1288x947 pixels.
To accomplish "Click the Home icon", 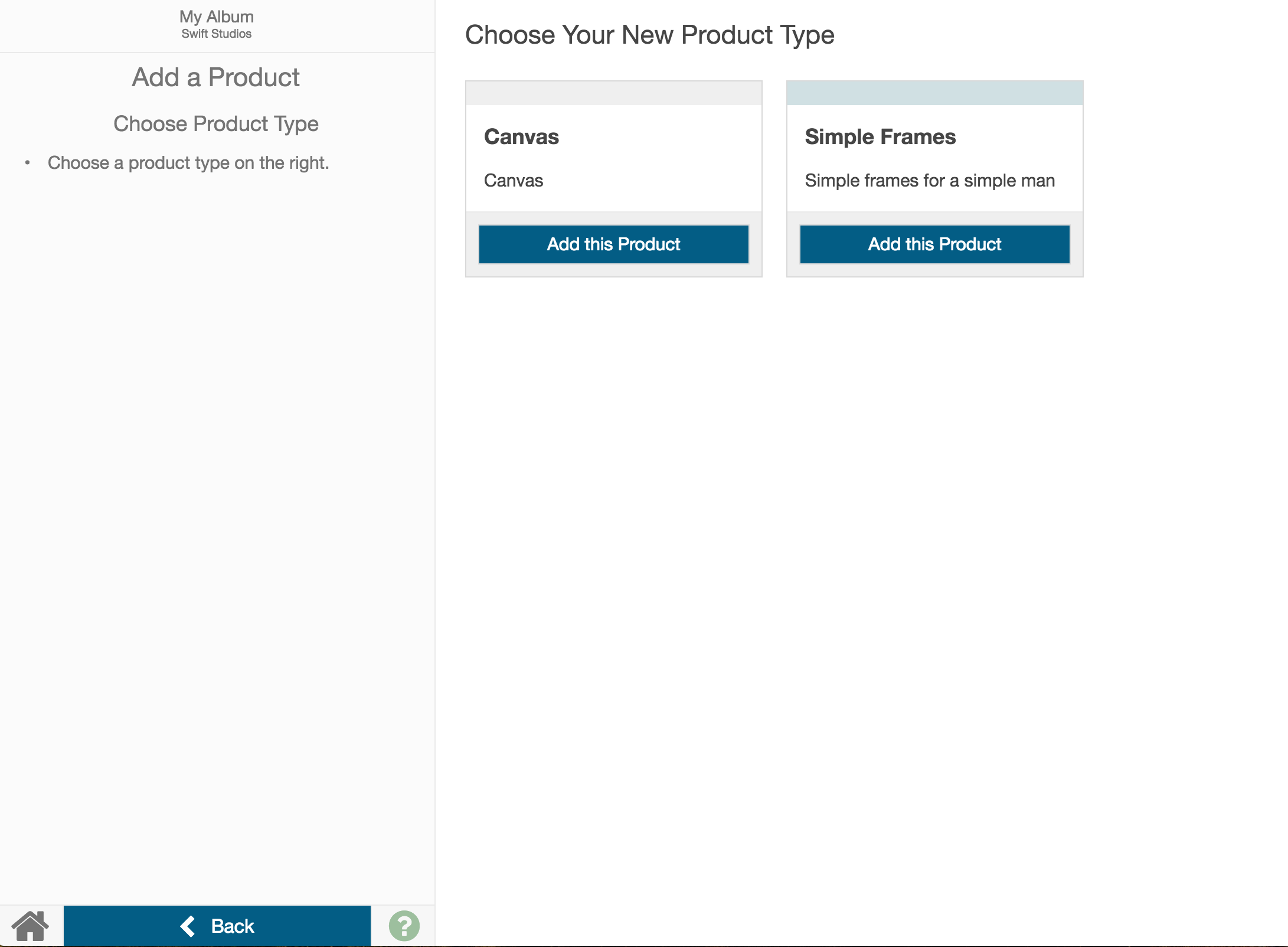I will click(30, 926).
